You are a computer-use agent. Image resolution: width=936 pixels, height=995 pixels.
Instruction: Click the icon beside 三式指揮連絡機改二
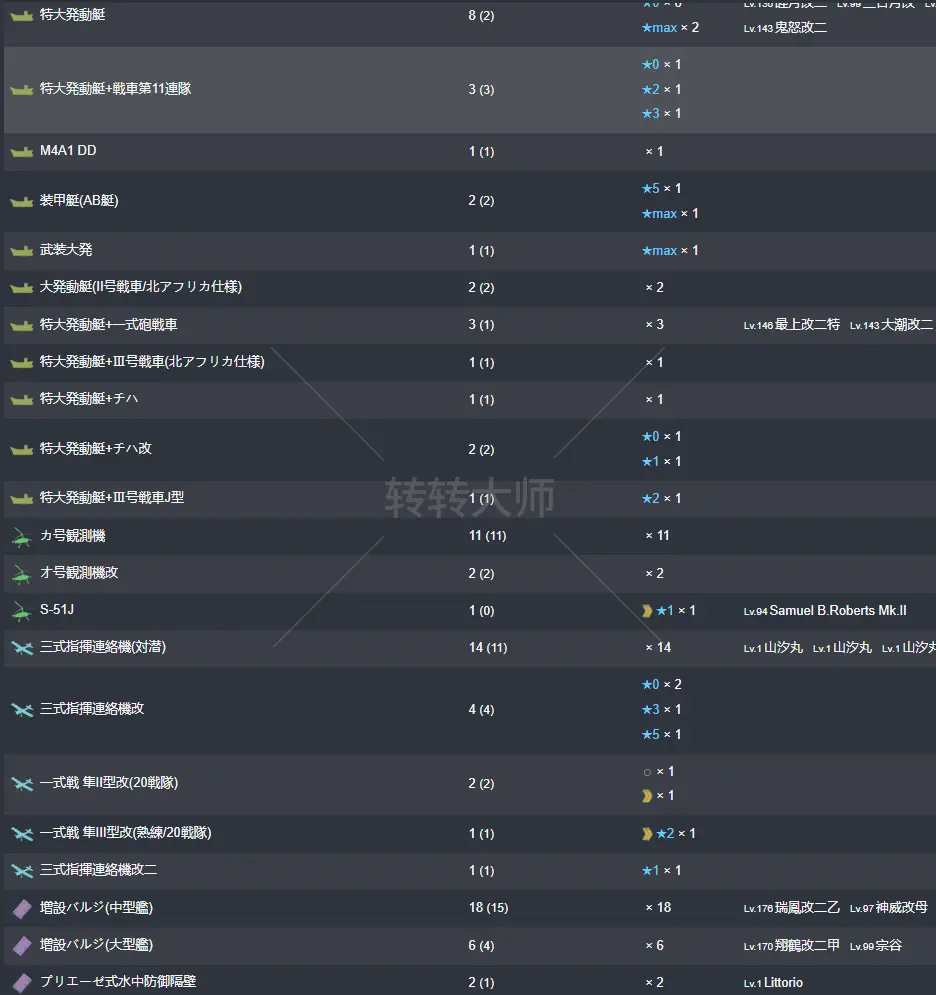(22, 871)
